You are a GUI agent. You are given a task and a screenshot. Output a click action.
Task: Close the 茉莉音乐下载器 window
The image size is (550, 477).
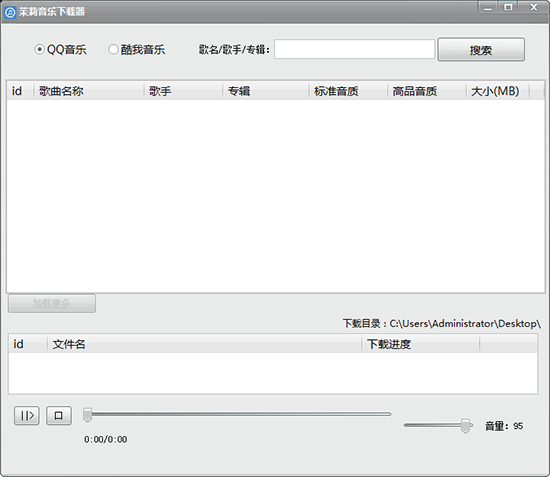pos(534,7)
